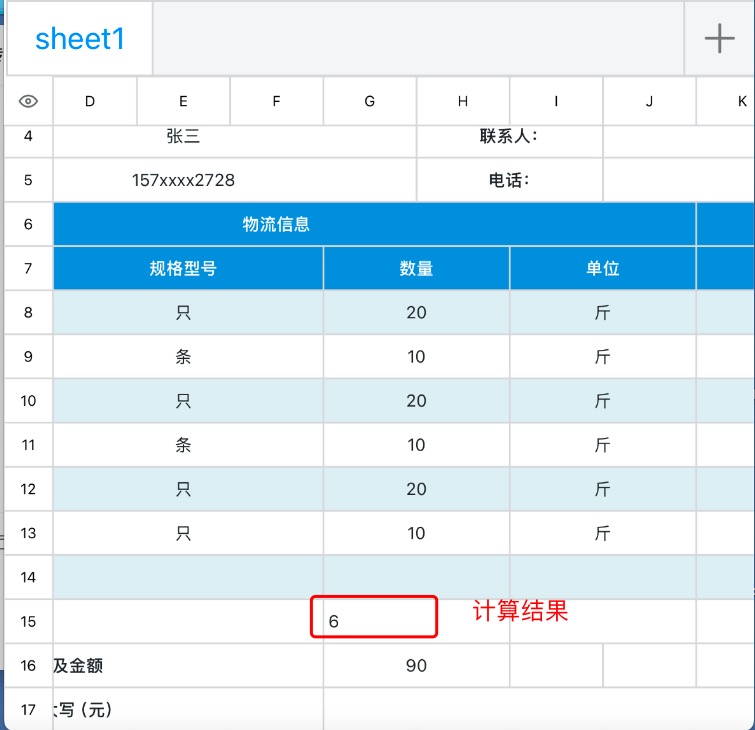This screenshot has height=730, width=755.
Task: Click the 只 cell in row 12
Action: click(188, 489)
